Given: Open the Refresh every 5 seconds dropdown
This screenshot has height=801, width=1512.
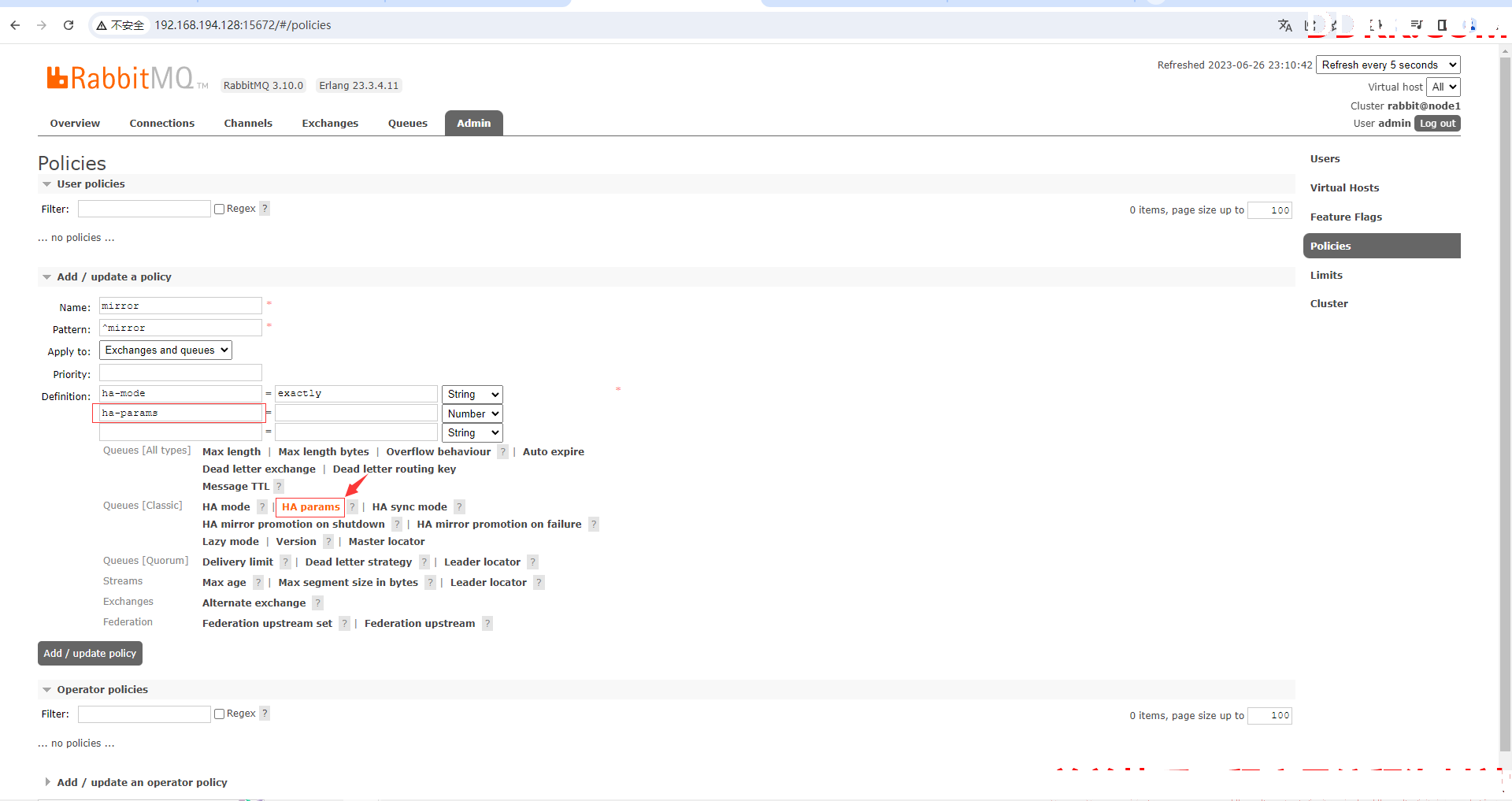Looking at the screenshot, I should coord(1388,65).
